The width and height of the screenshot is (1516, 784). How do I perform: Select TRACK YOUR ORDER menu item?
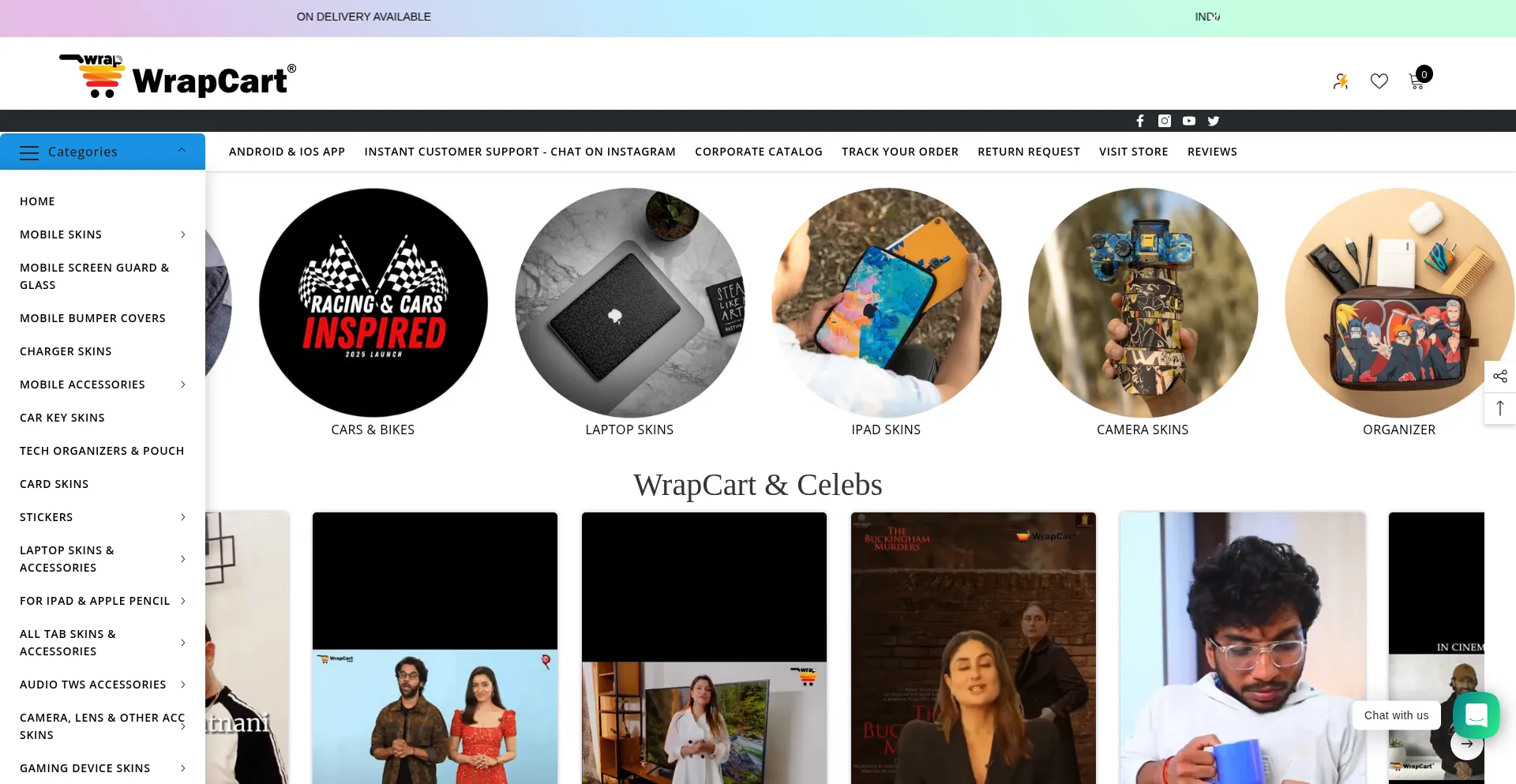tap(900, 151)
